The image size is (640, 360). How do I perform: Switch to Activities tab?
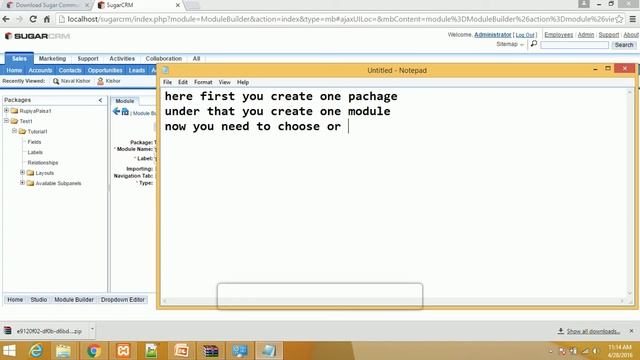tap(122, 59)
